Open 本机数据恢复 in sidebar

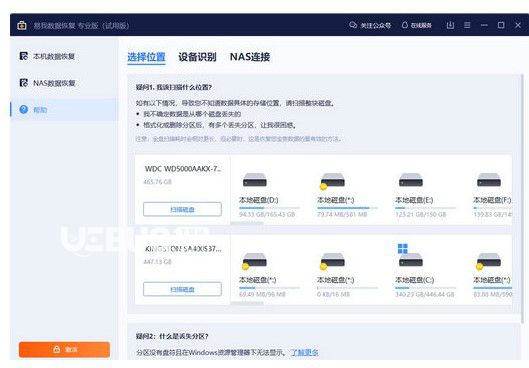click(x=64, y=56)
